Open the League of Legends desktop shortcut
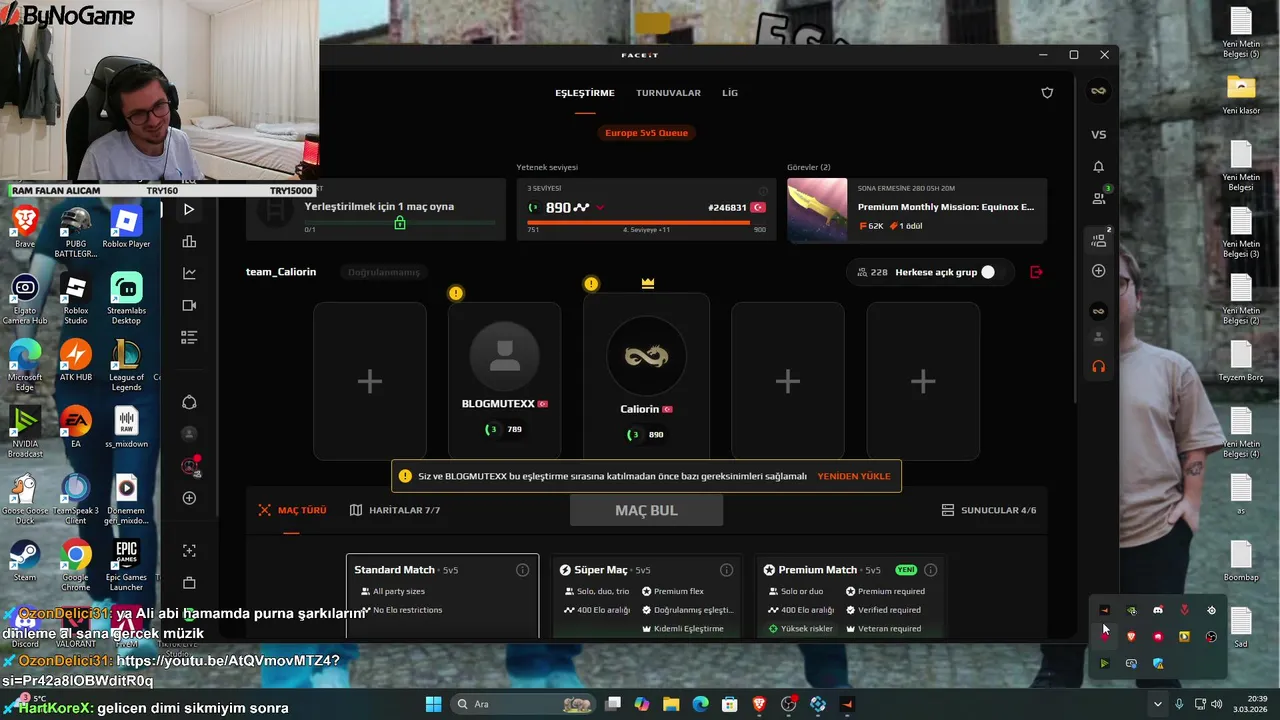Screen dimensions: 1280x720 click(126, 365)
